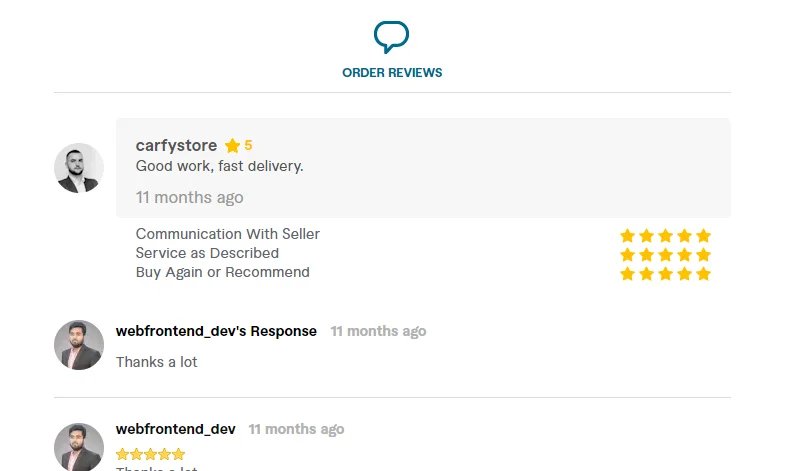Screen dimensions: 787x471
Task: Click the Communication With Seller star rating
Action: [665, 236]
